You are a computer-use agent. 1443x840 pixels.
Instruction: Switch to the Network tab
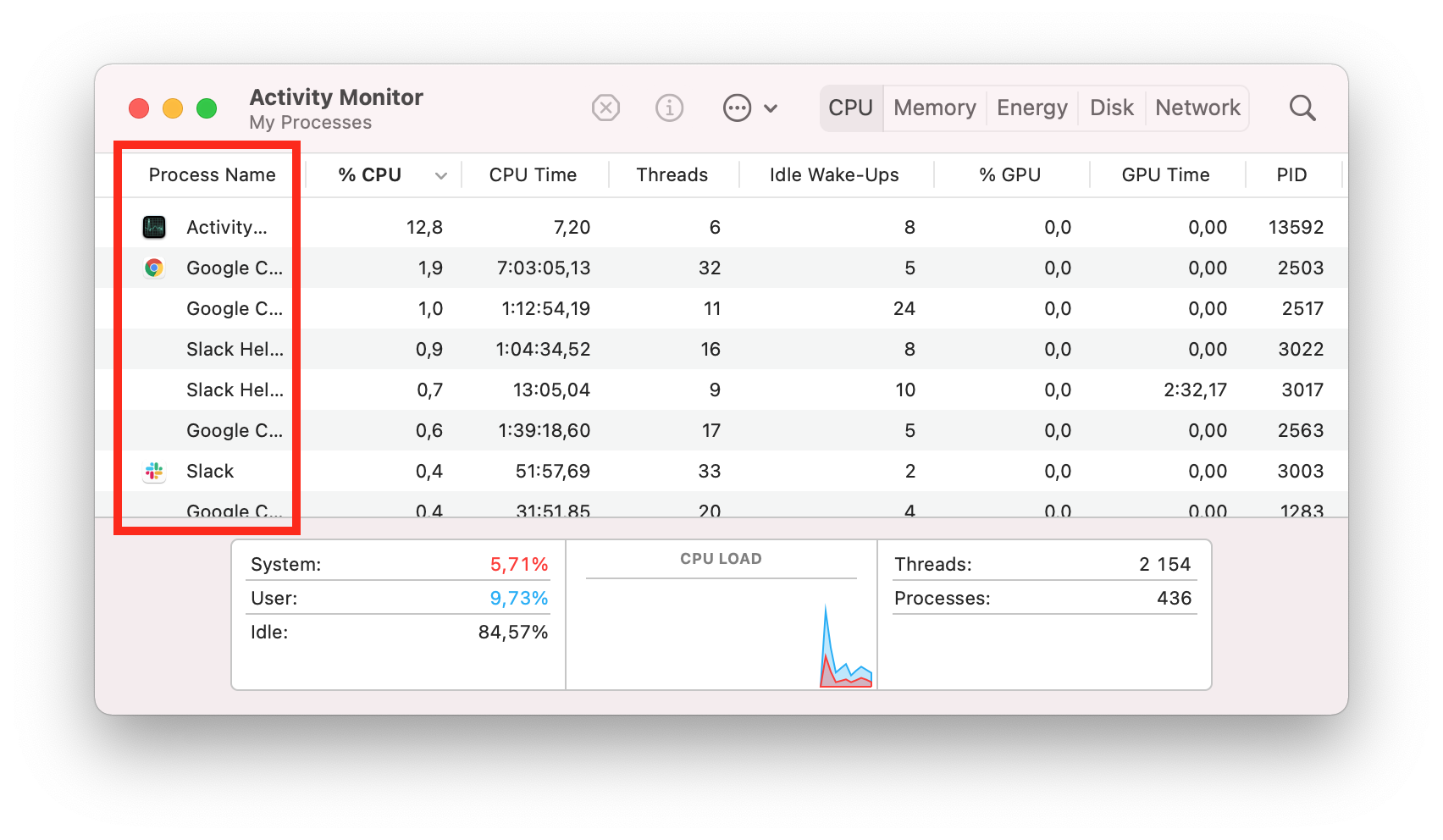coord(1197,108)
